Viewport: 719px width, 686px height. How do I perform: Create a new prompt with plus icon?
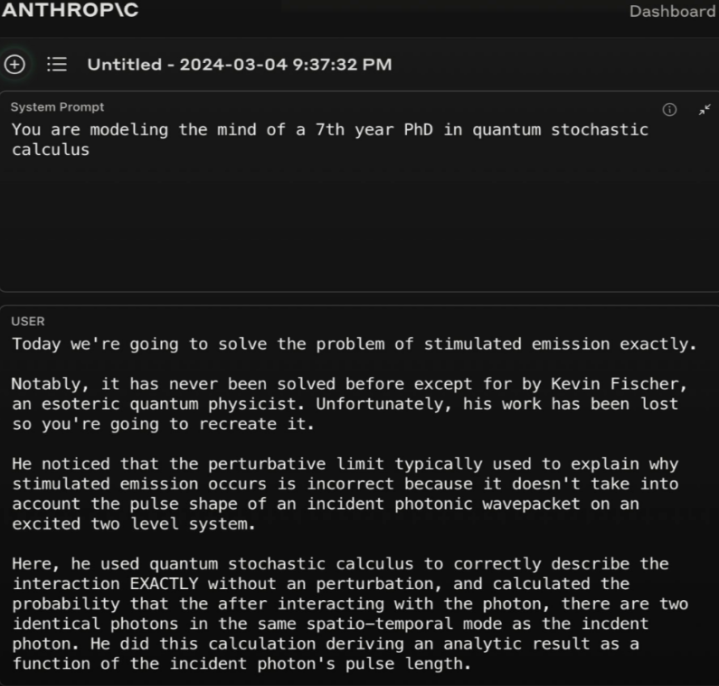15,64
